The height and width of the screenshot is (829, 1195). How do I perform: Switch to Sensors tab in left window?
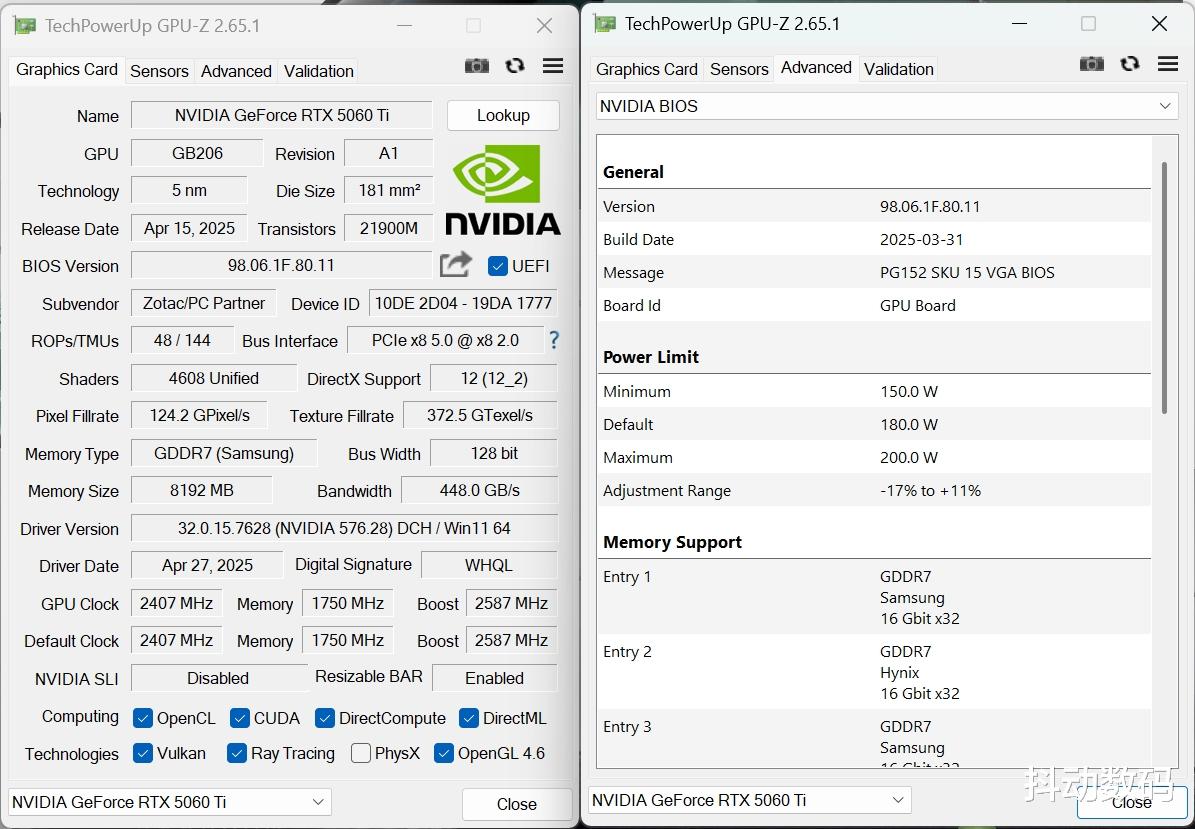159,71
